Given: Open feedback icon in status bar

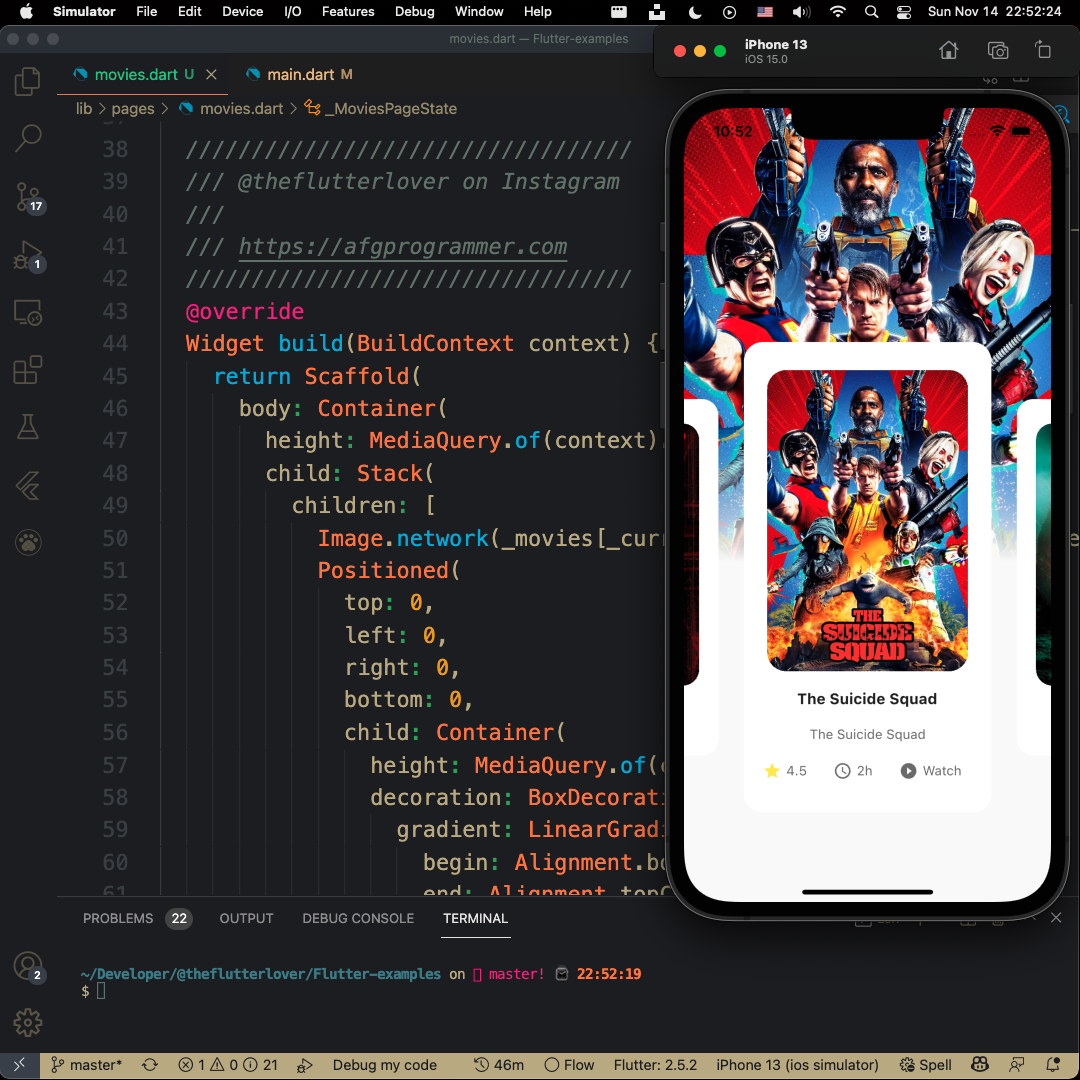Looking at the screenshot, I should point(1016,1065).
